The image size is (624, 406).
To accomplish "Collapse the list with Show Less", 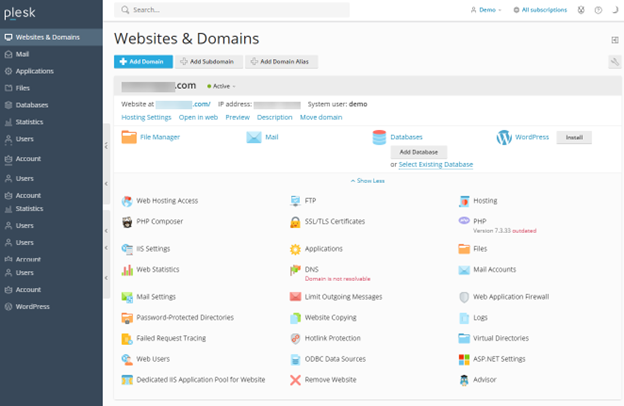I will pyautogui.click(x=367, y=181).
